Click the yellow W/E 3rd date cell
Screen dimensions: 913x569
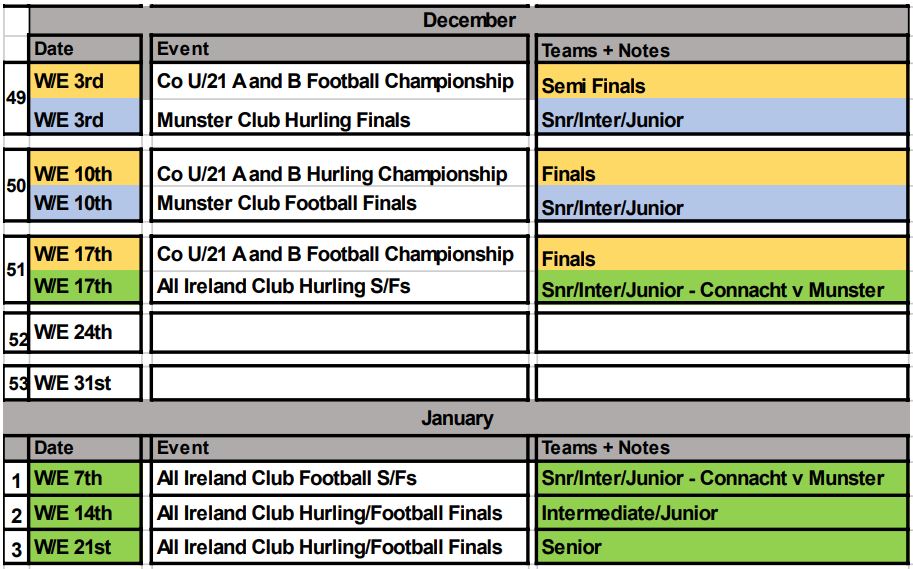click(85, 81)
